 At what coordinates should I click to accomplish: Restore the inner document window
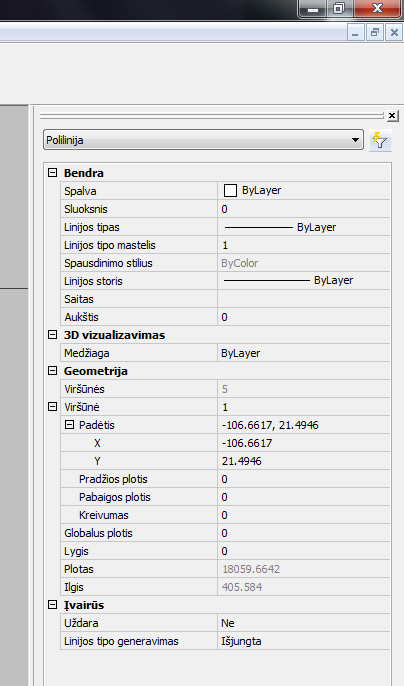(375, 33)
